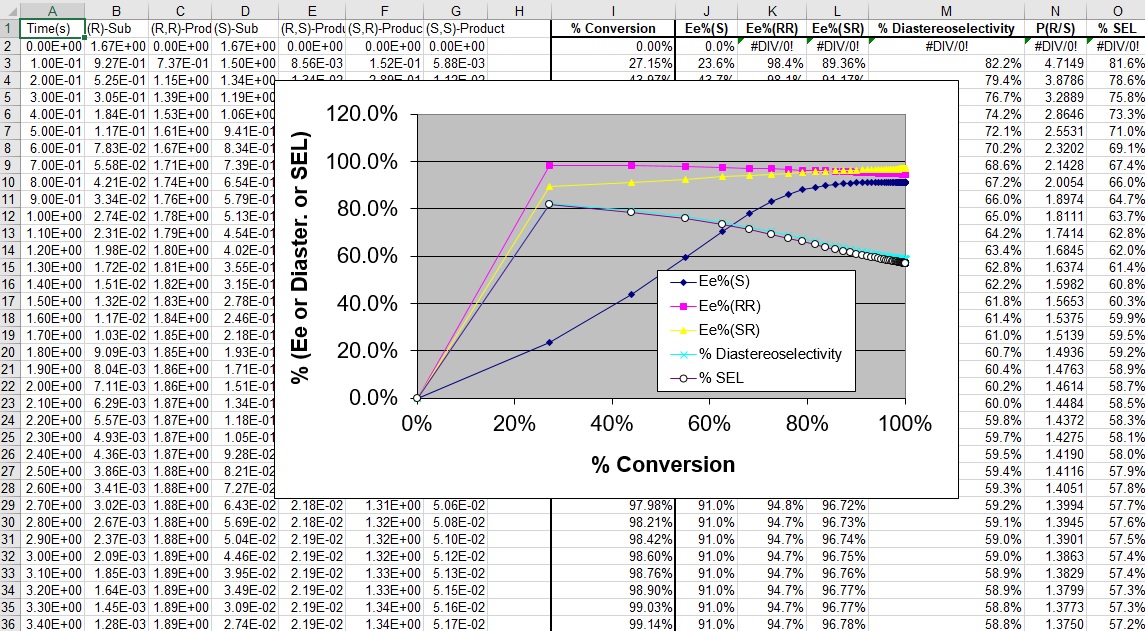The image size is (1145, 631).
Task: Select row 17 header
Action: click(x=10, y=302)
